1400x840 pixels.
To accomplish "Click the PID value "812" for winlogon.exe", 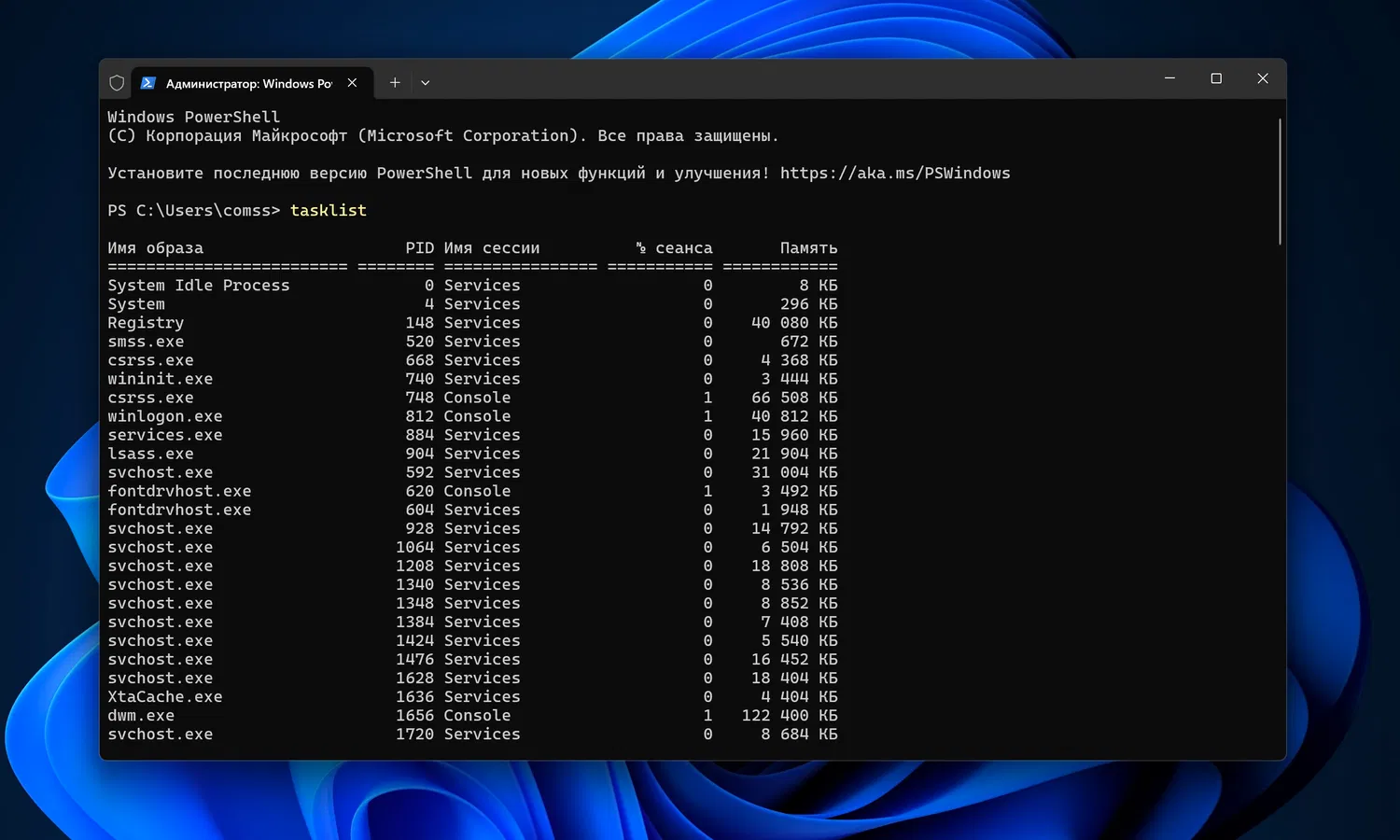I will click(x=419, y=416).
